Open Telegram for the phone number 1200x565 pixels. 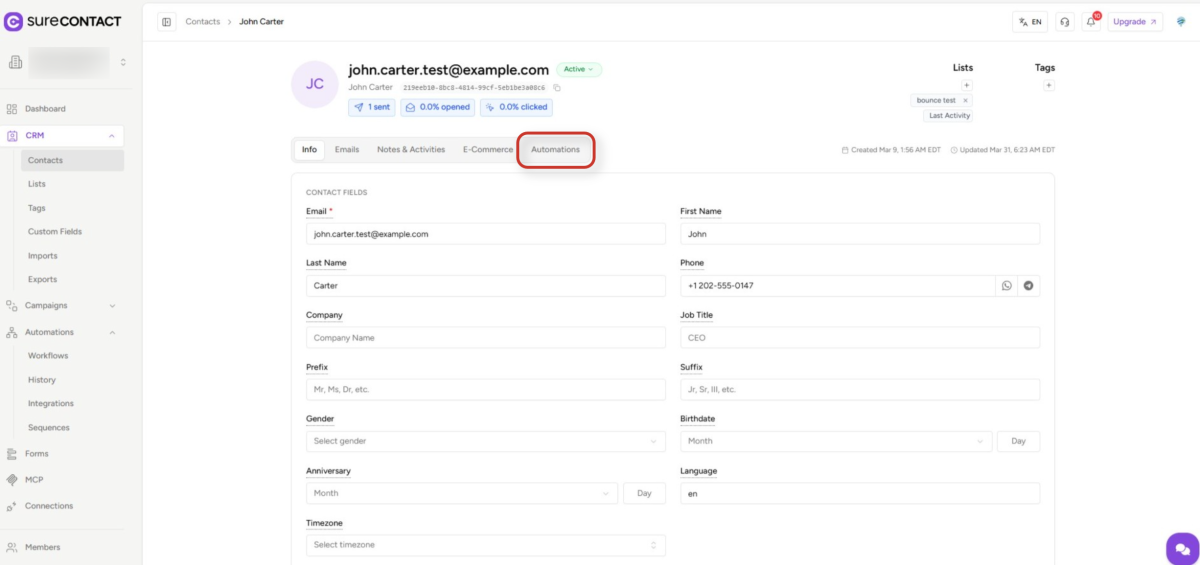coord(1029,286)
